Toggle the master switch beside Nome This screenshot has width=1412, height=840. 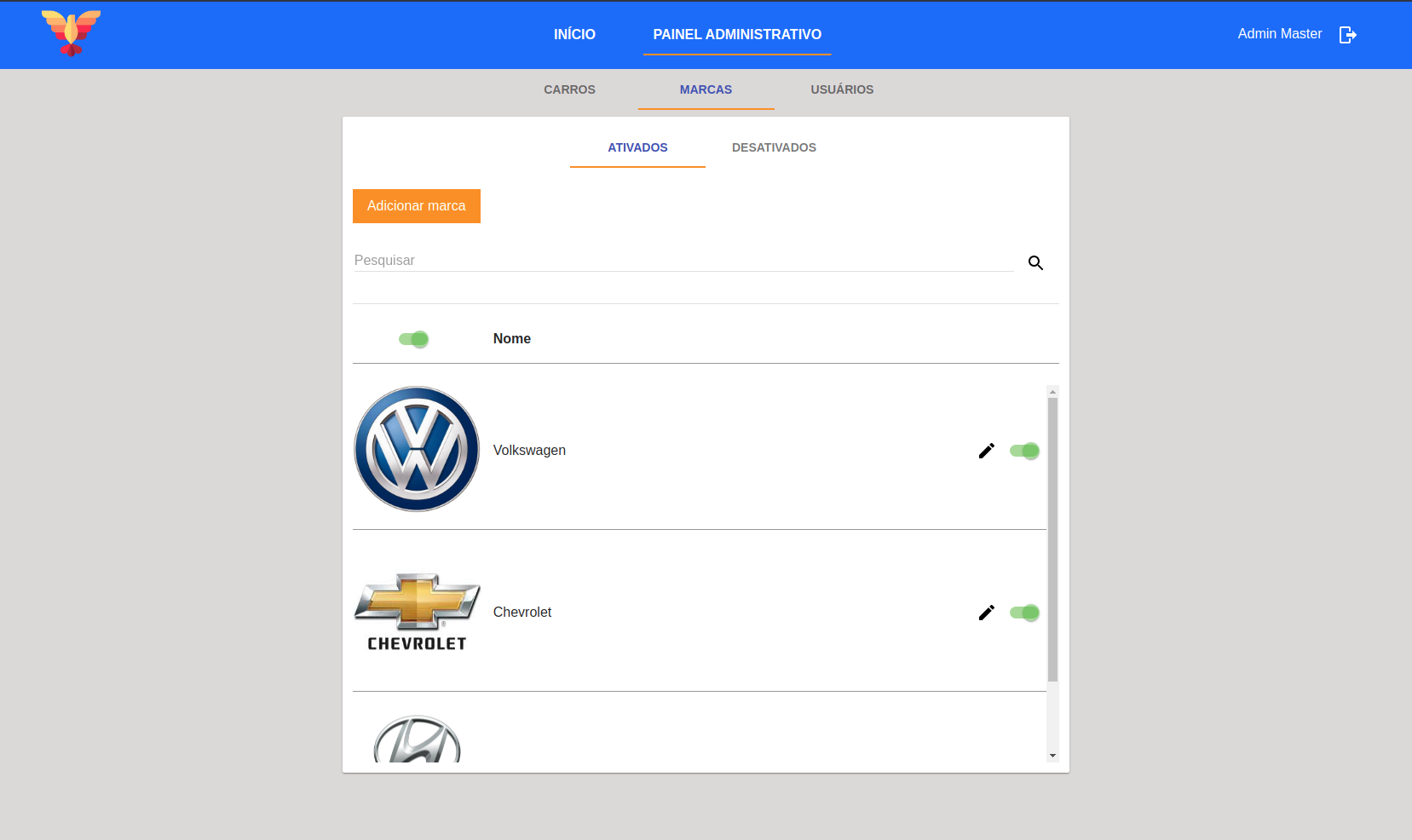click(x=414, y=338)
